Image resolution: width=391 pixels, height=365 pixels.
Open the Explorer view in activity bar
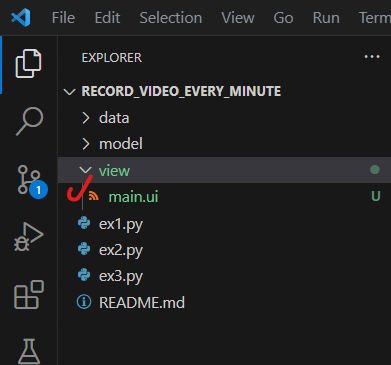[28, 63]
